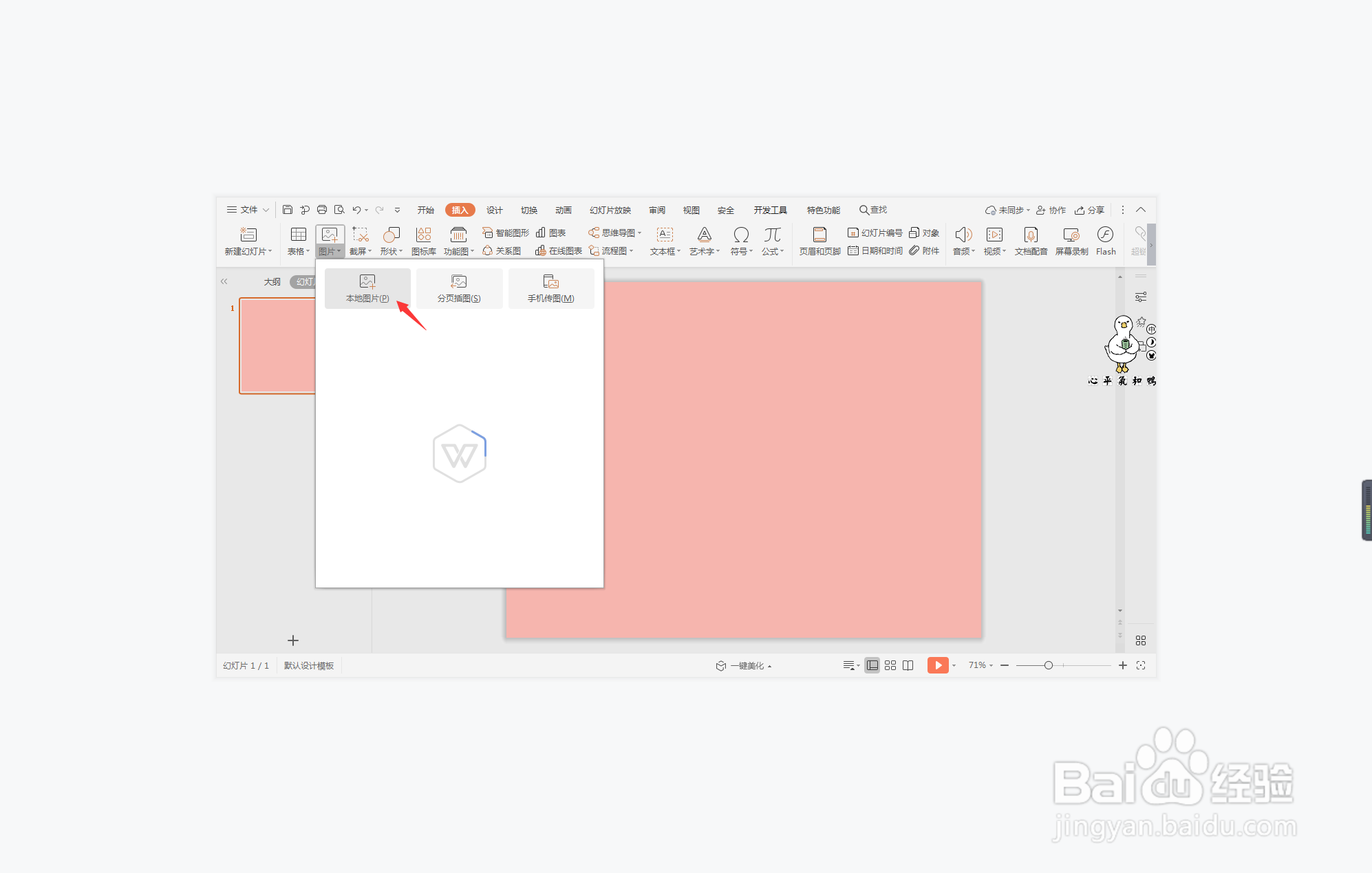Click the zoom in plus button
This screenshot has height=873, width=1372.
coord(1123,665)
